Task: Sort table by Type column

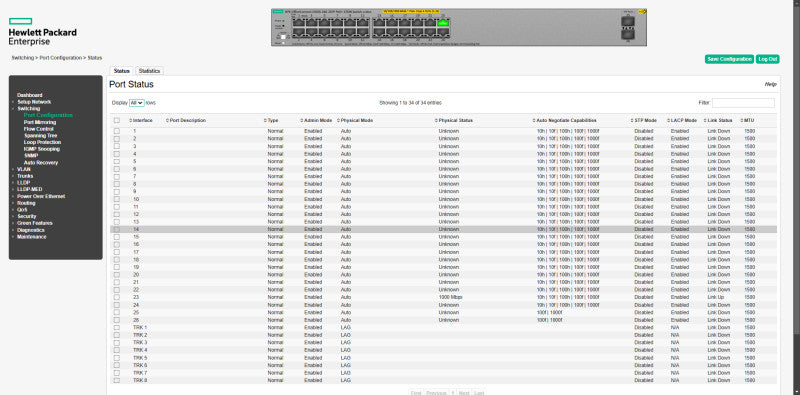Action: [x=272, y=120]
